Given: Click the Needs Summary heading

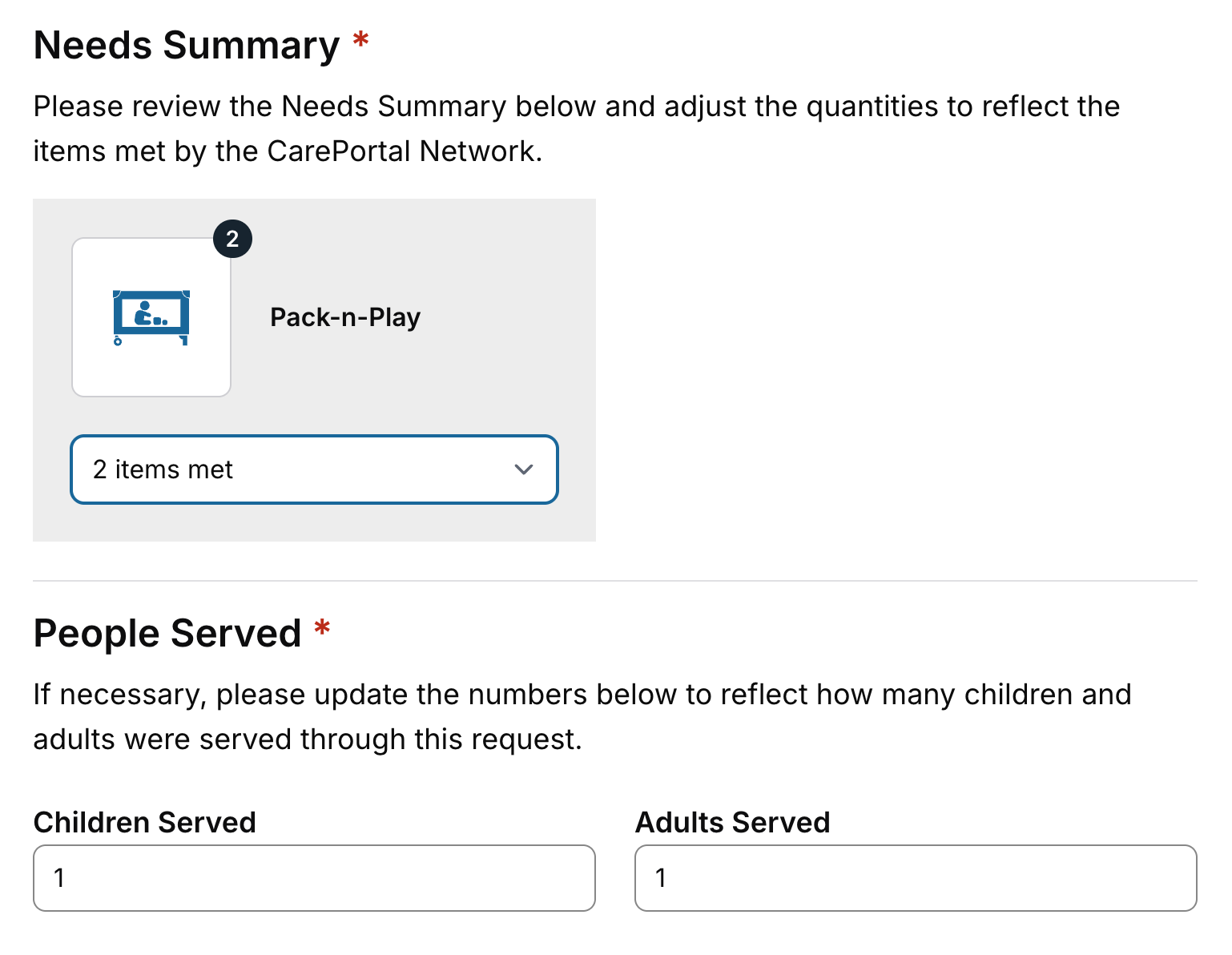Looking at the screenshot, I should [x=187, y=45].
